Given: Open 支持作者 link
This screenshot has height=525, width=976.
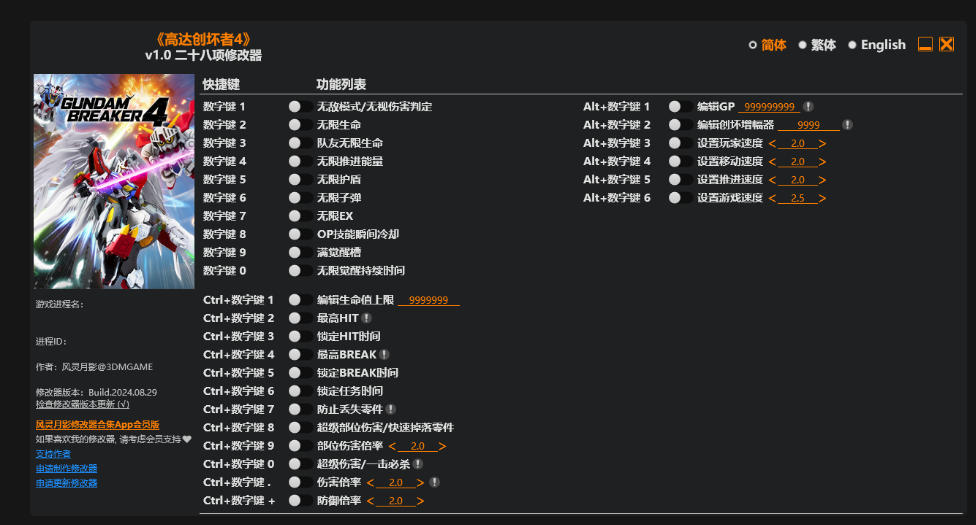Looking at the screenshot, I should pos(53,454).
